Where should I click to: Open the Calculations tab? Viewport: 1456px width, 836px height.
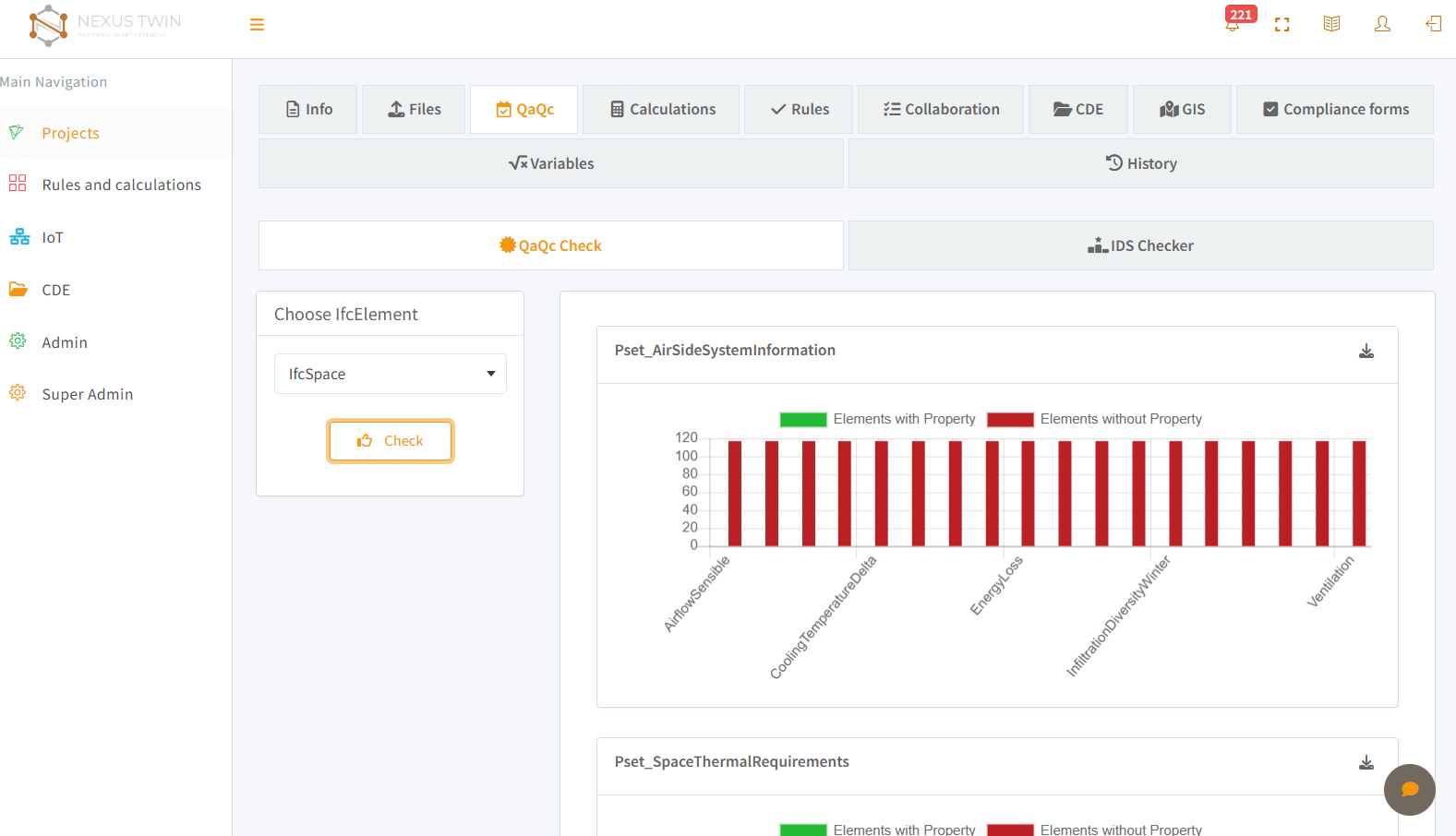[661, 110]
